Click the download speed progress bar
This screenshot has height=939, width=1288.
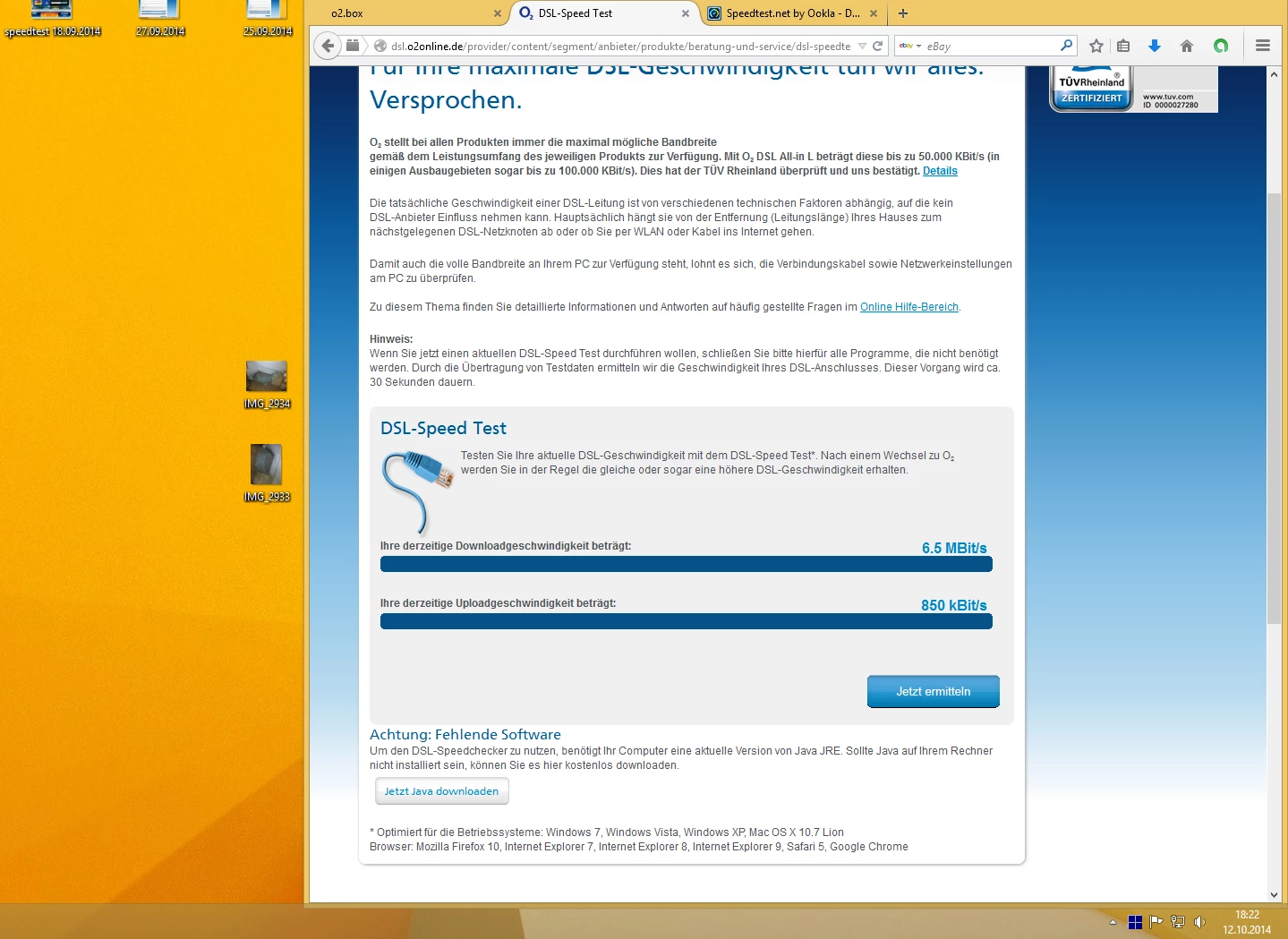point(687,564)
